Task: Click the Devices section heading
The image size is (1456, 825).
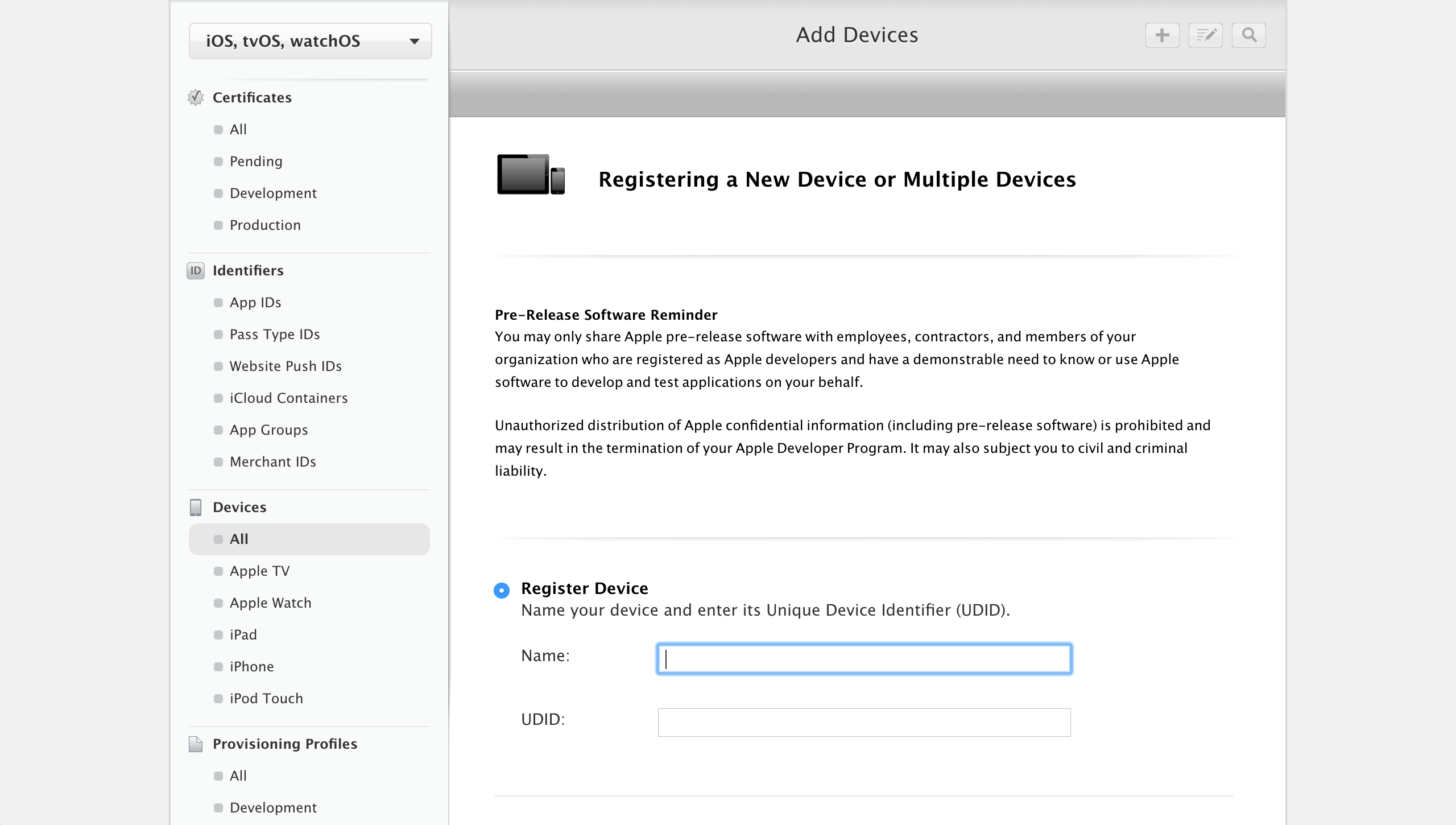Action: coord(239,507)
